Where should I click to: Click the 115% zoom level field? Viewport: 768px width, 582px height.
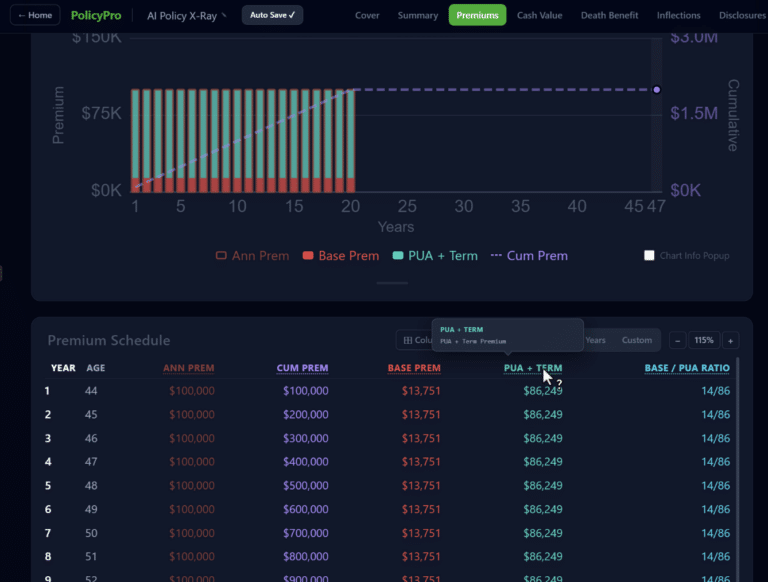click(x=703, y=340)
